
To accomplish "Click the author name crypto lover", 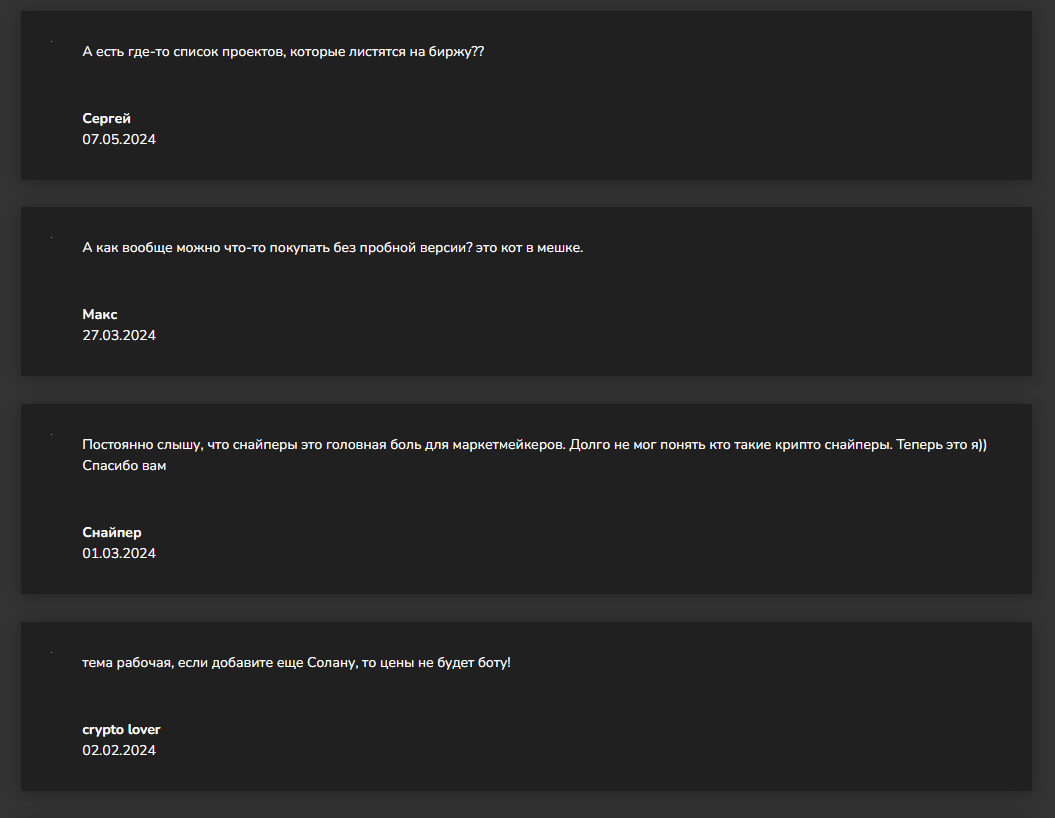I will pos(121,730).
